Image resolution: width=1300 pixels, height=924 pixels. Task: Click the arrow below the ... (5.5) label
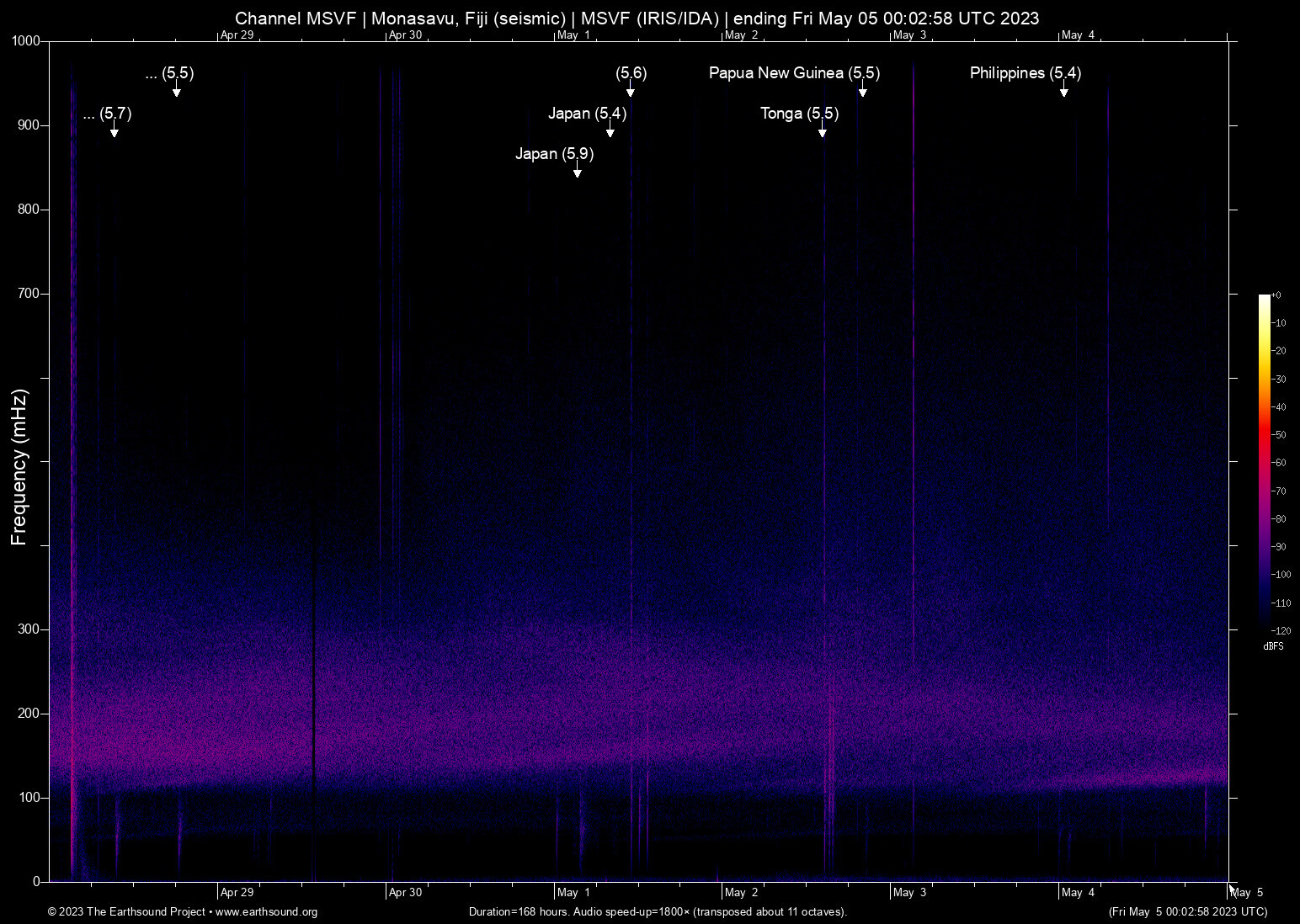click(176, 91)
